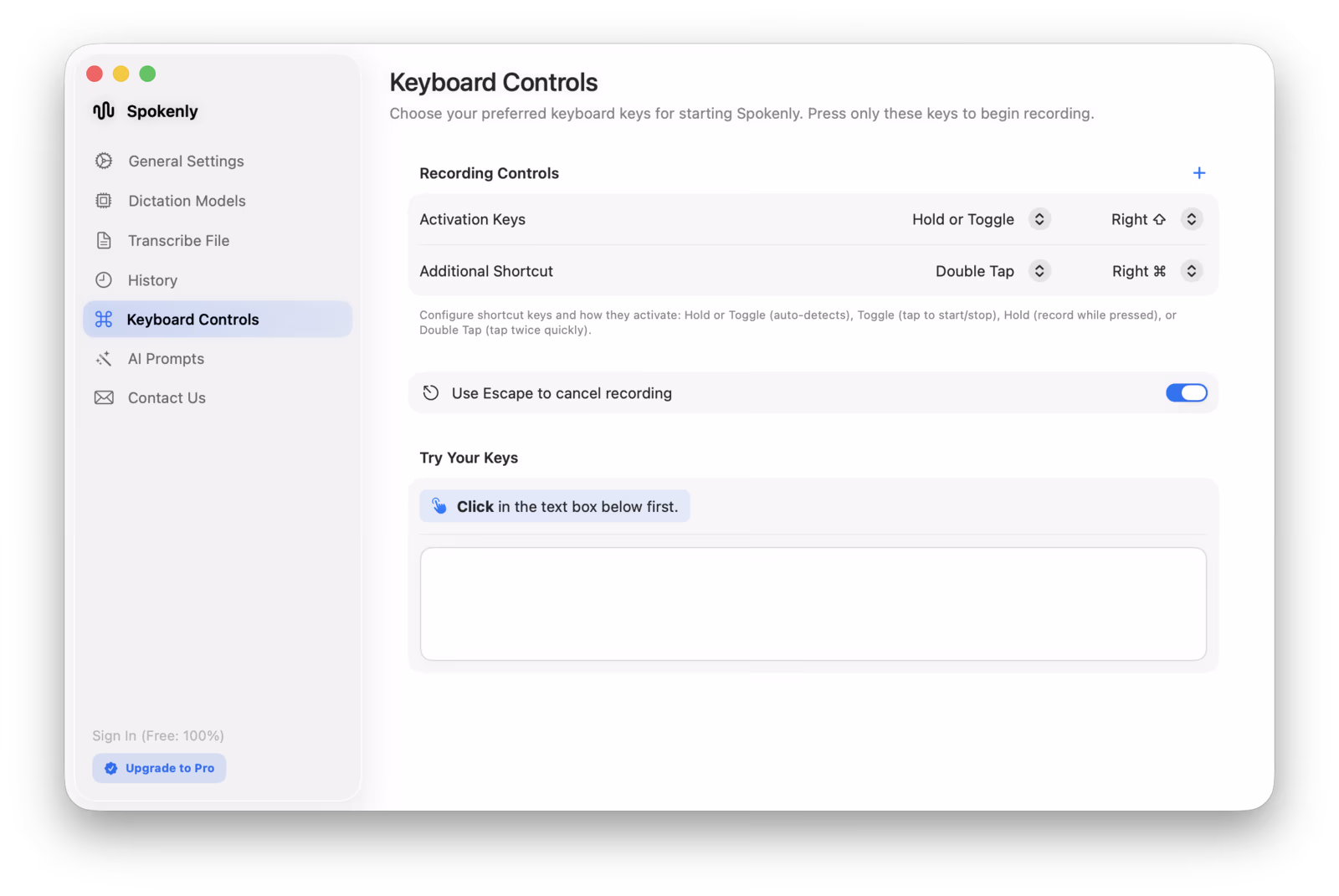Screen dimensions: 1339x896
Task: Show the History page
Action: click(x=218, y=279)
